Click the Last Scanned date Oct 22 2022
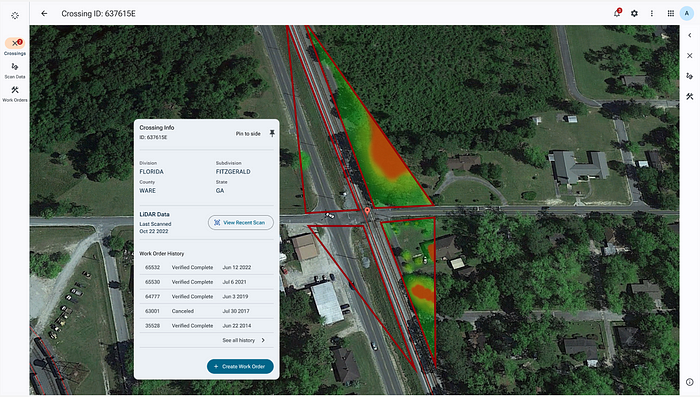Viewport: 700px width, 397px height. (x=154, y=231)
